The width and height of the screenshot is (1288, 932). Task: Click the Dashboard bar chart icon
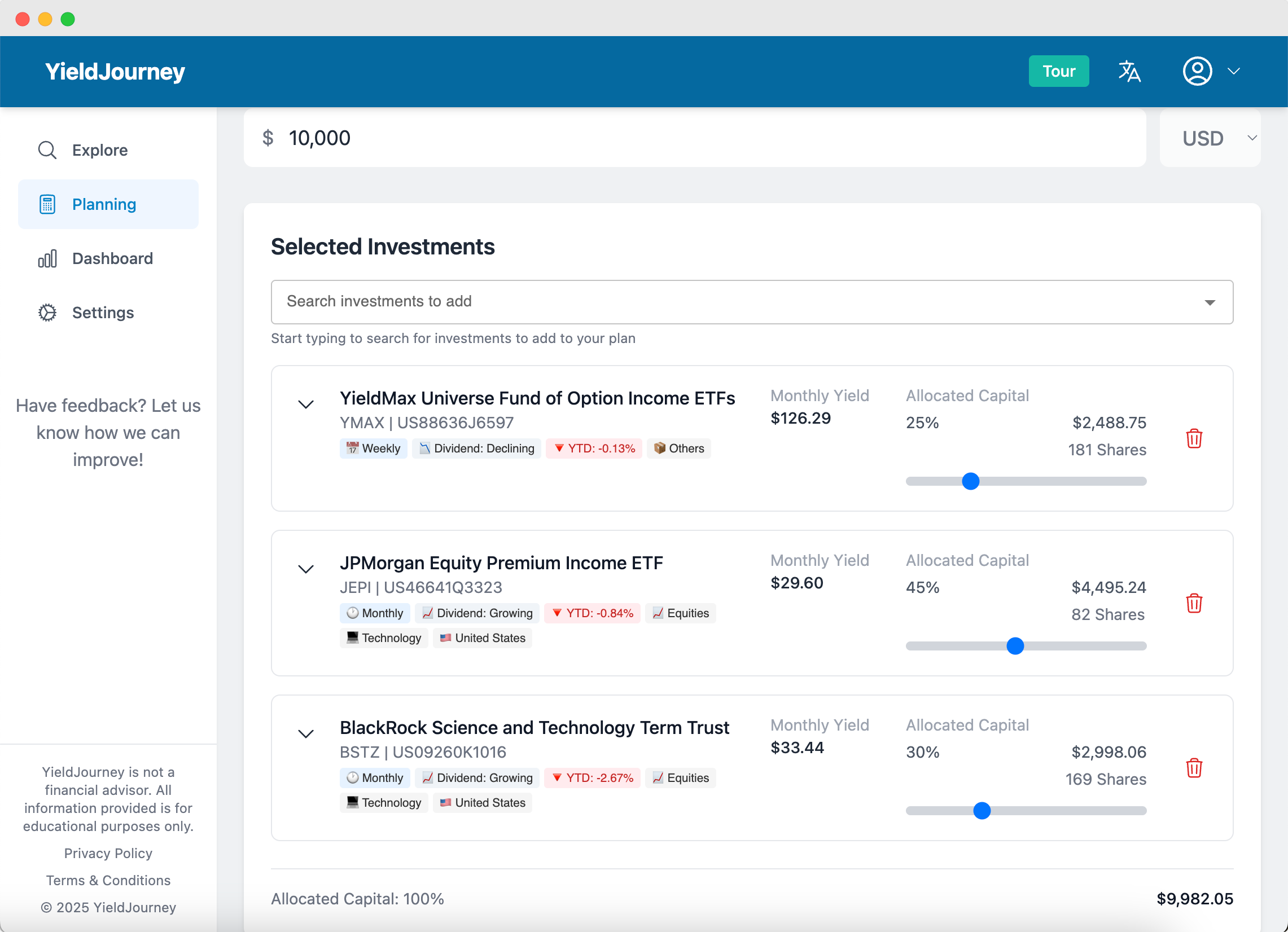pos(47,259)
